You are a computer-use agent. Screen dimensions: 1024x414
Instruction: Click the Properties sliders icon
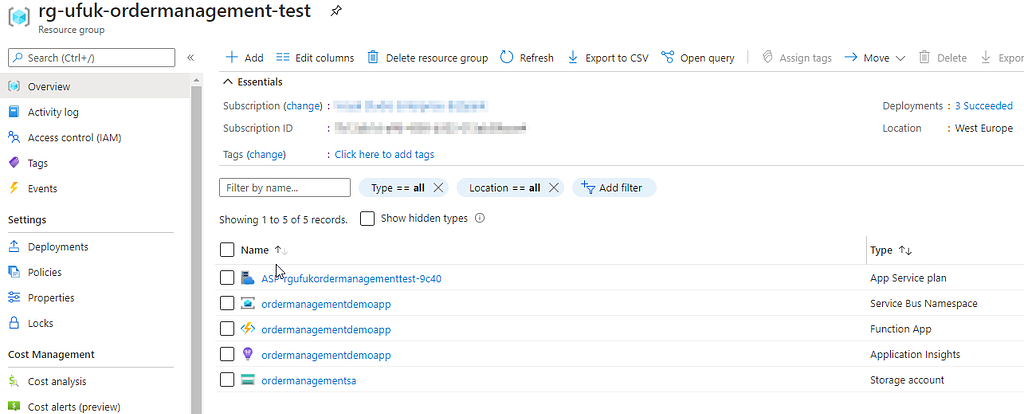pyautogui.click(x=14, y=298)
